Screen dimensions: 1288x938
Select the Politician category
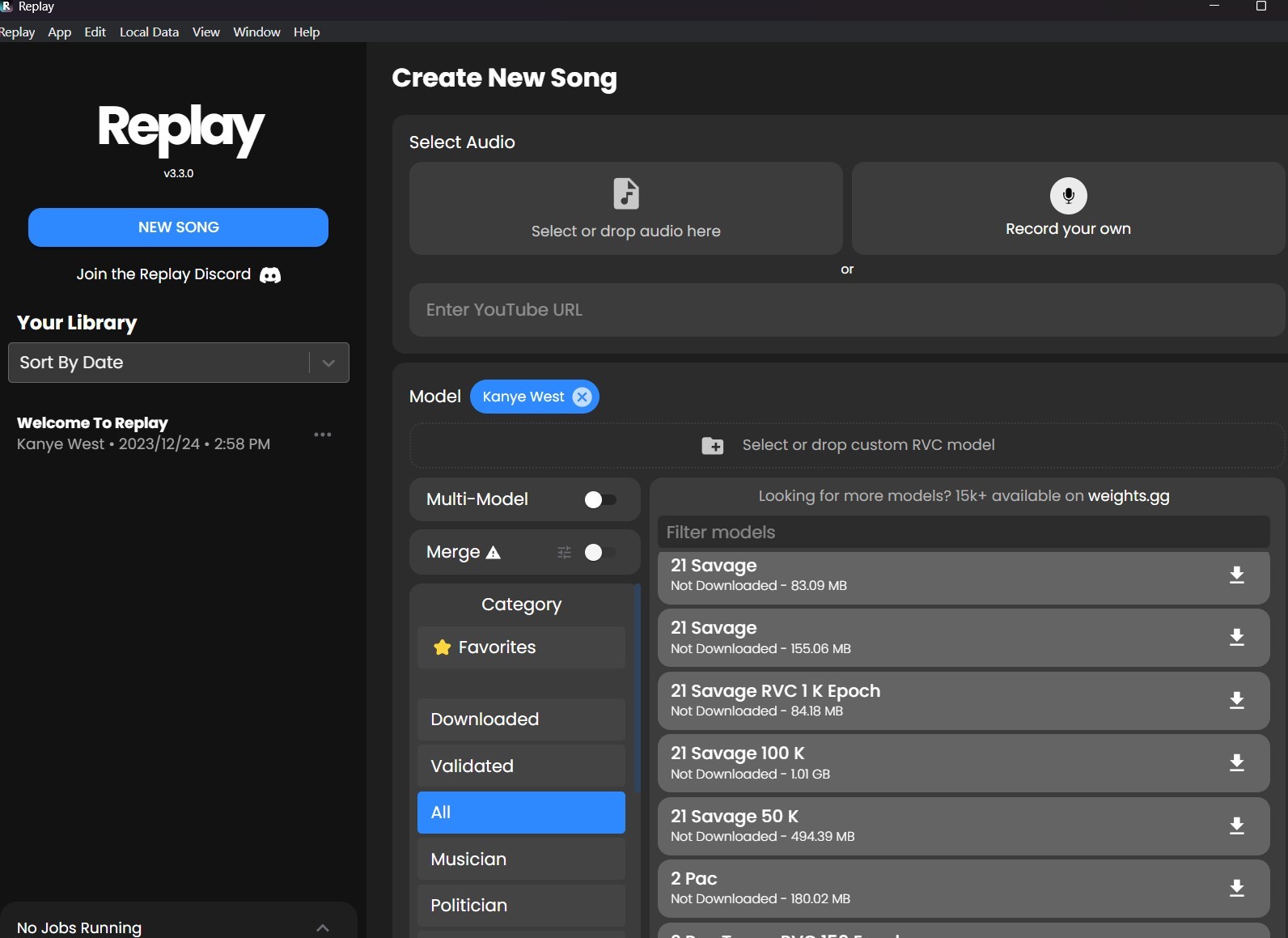tap(521, 906)
